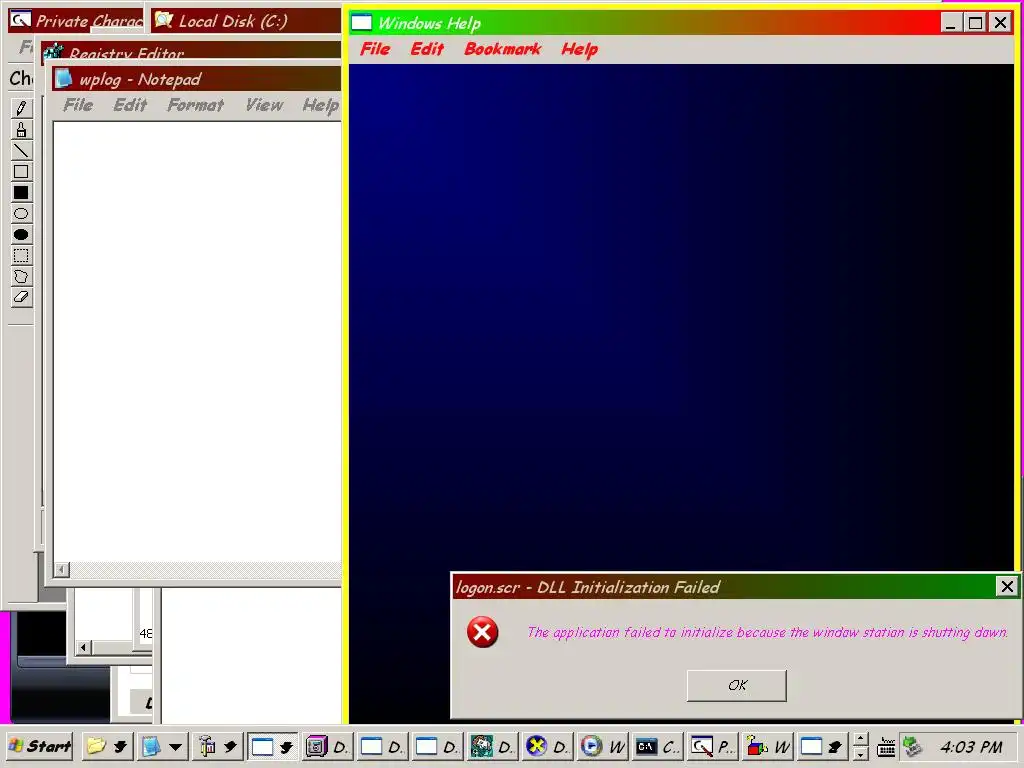Click the red error icon in the dialog

(483, 632)
